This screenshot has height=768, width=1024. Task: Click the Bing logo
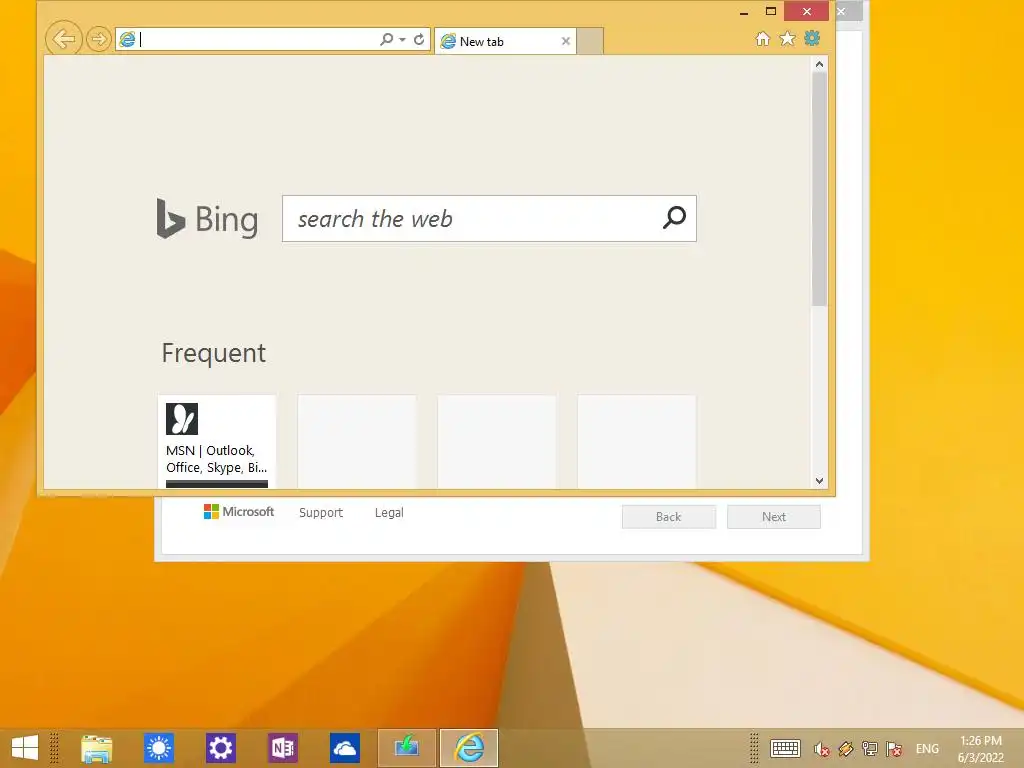coord(208,219)
